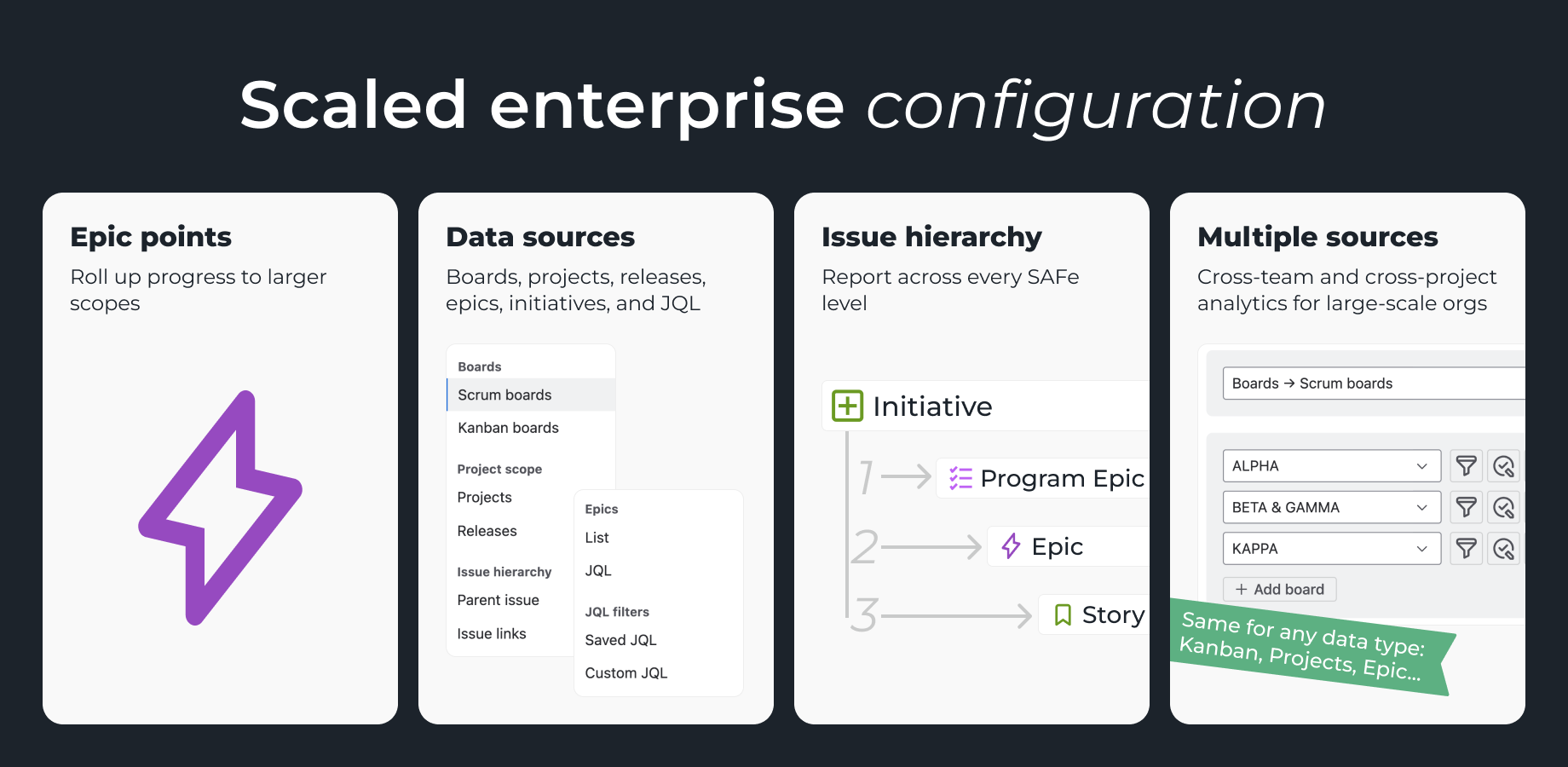Click the Add board button
Screen dimensions: 1568x767
click(x=1279, y=589)
